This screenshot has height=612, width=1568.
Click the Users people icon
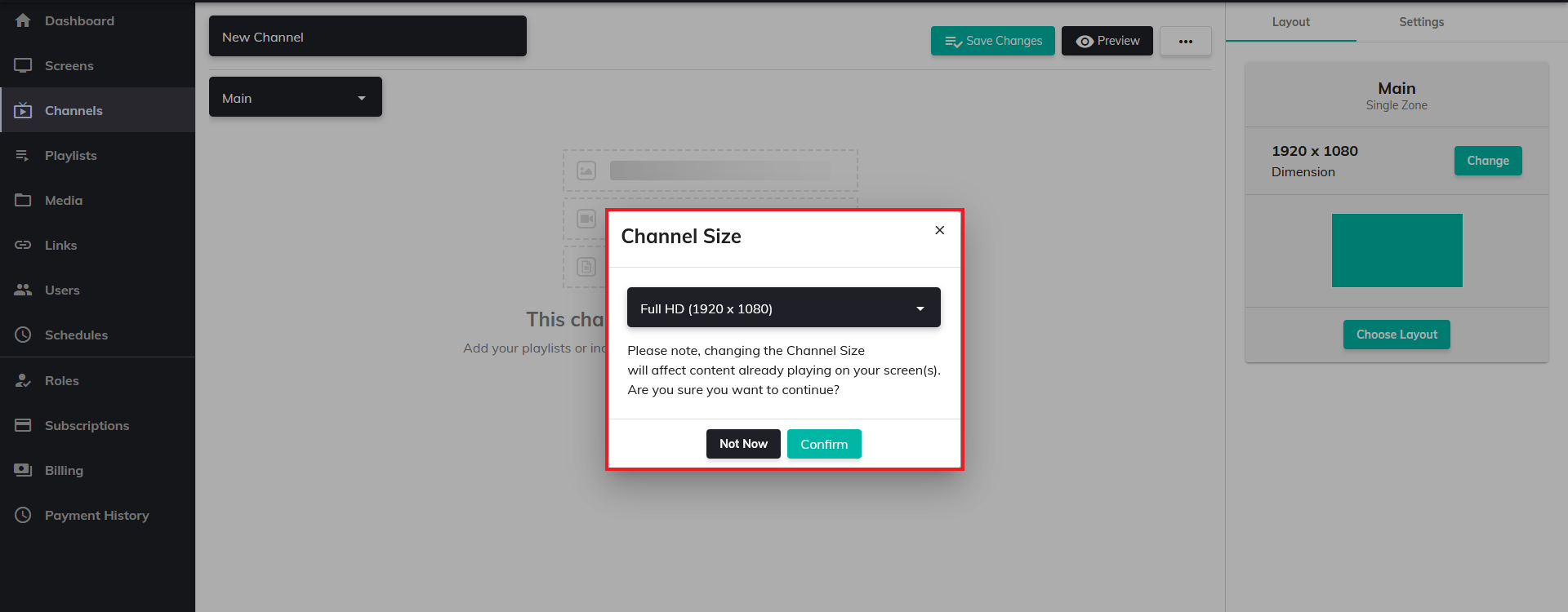(x=23, y=290)
